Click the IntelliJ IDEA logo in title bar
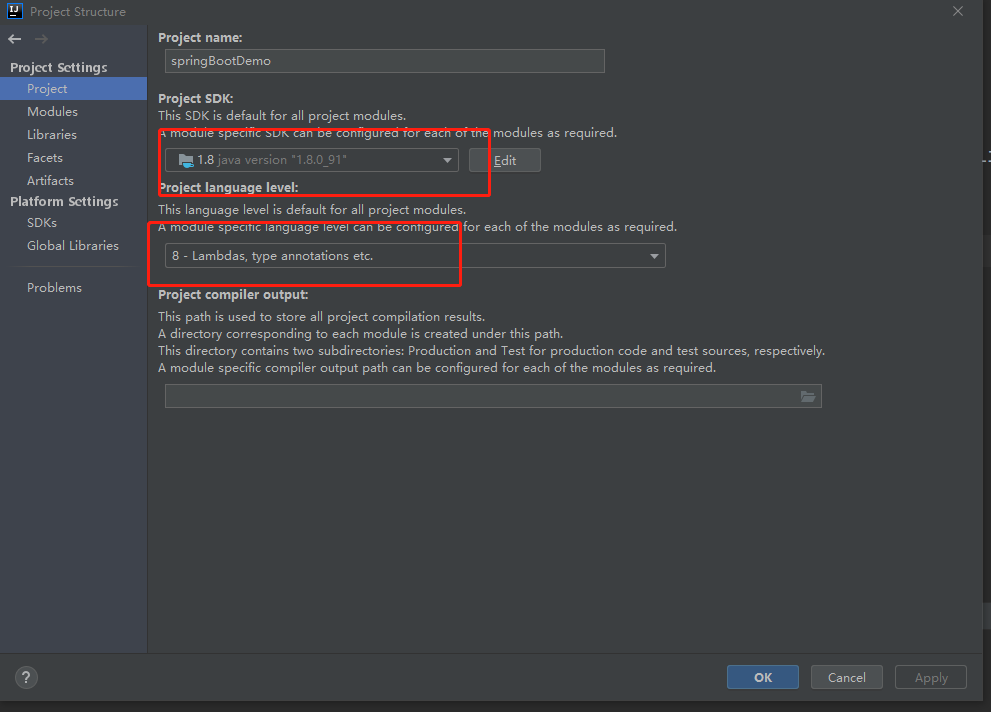This screenshot has height=712, width=991. coord(15,11)
